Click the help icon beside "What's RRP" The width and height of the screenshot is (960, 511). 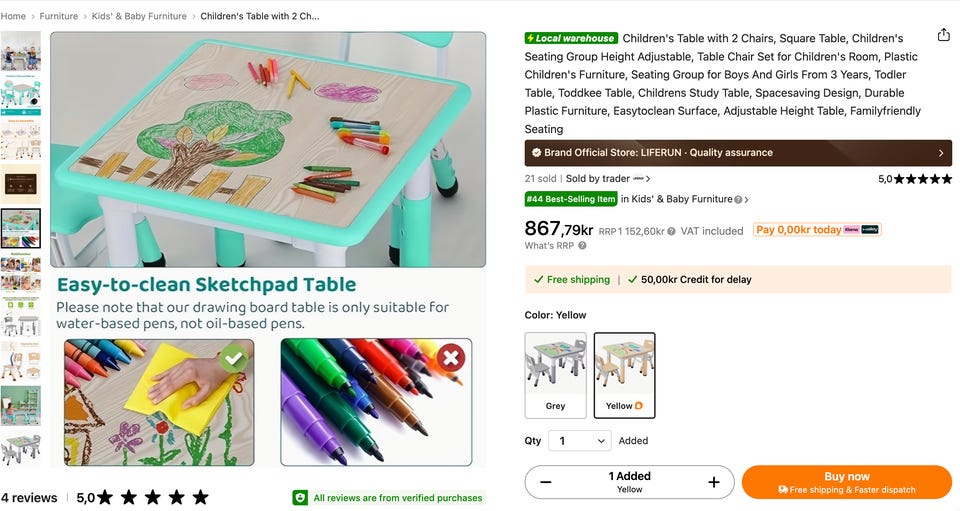pyautogui.click(x=582, y=246)
